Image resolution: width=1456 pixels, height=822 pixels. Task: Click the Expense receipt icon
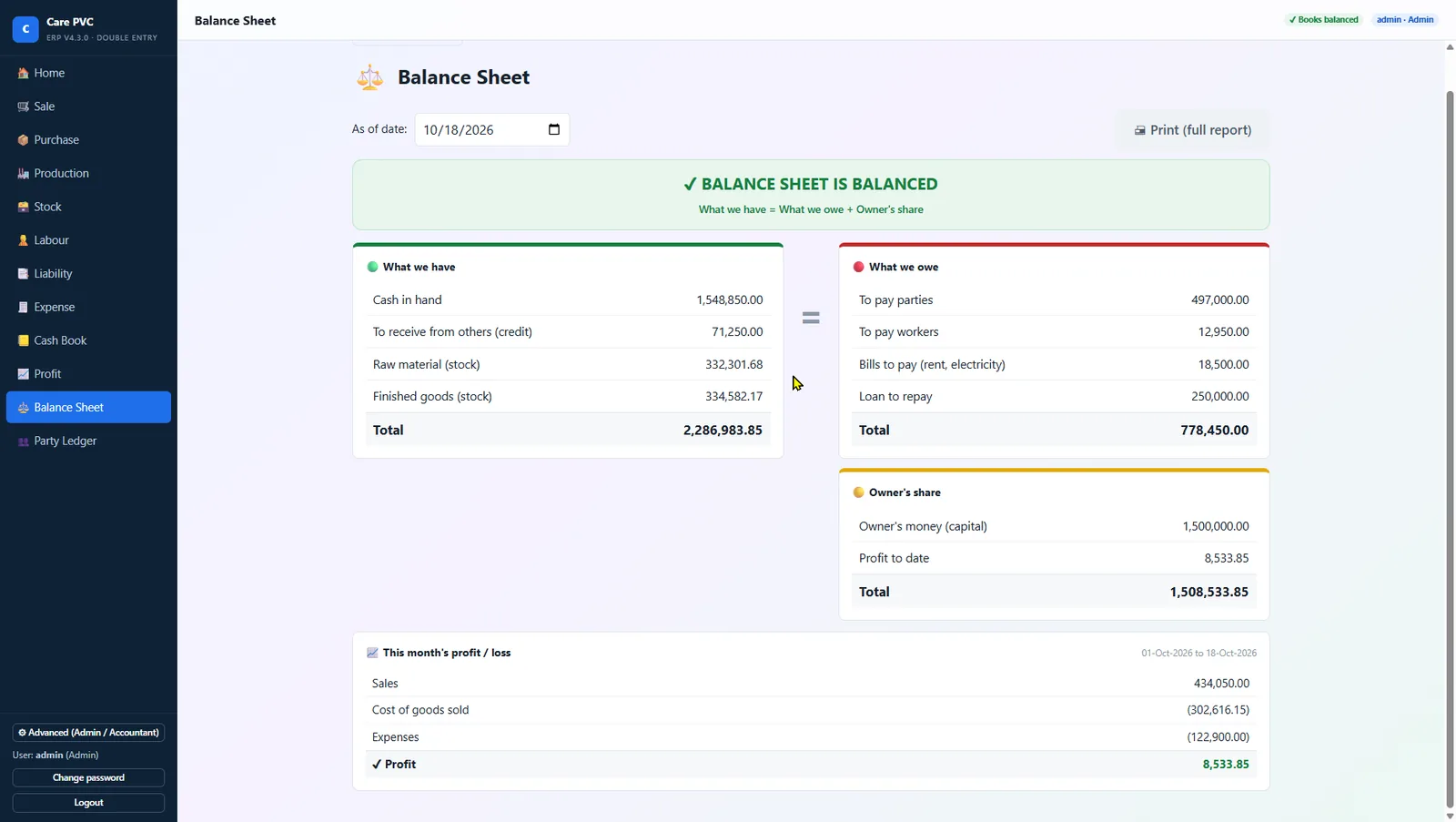point(24,308)
